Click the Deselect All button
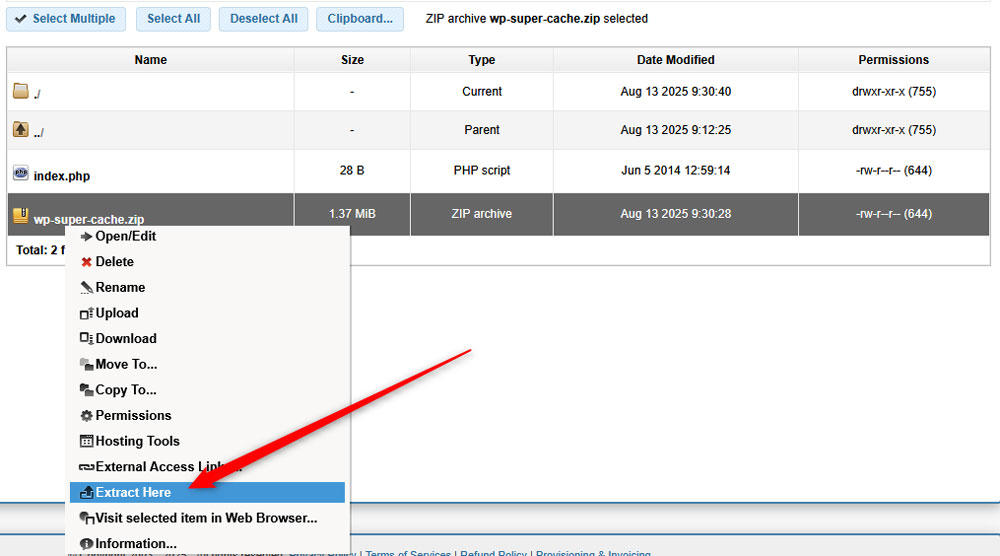Image resolution: width=1000 pixels, height=556 pixels. (x=263, y=18)
